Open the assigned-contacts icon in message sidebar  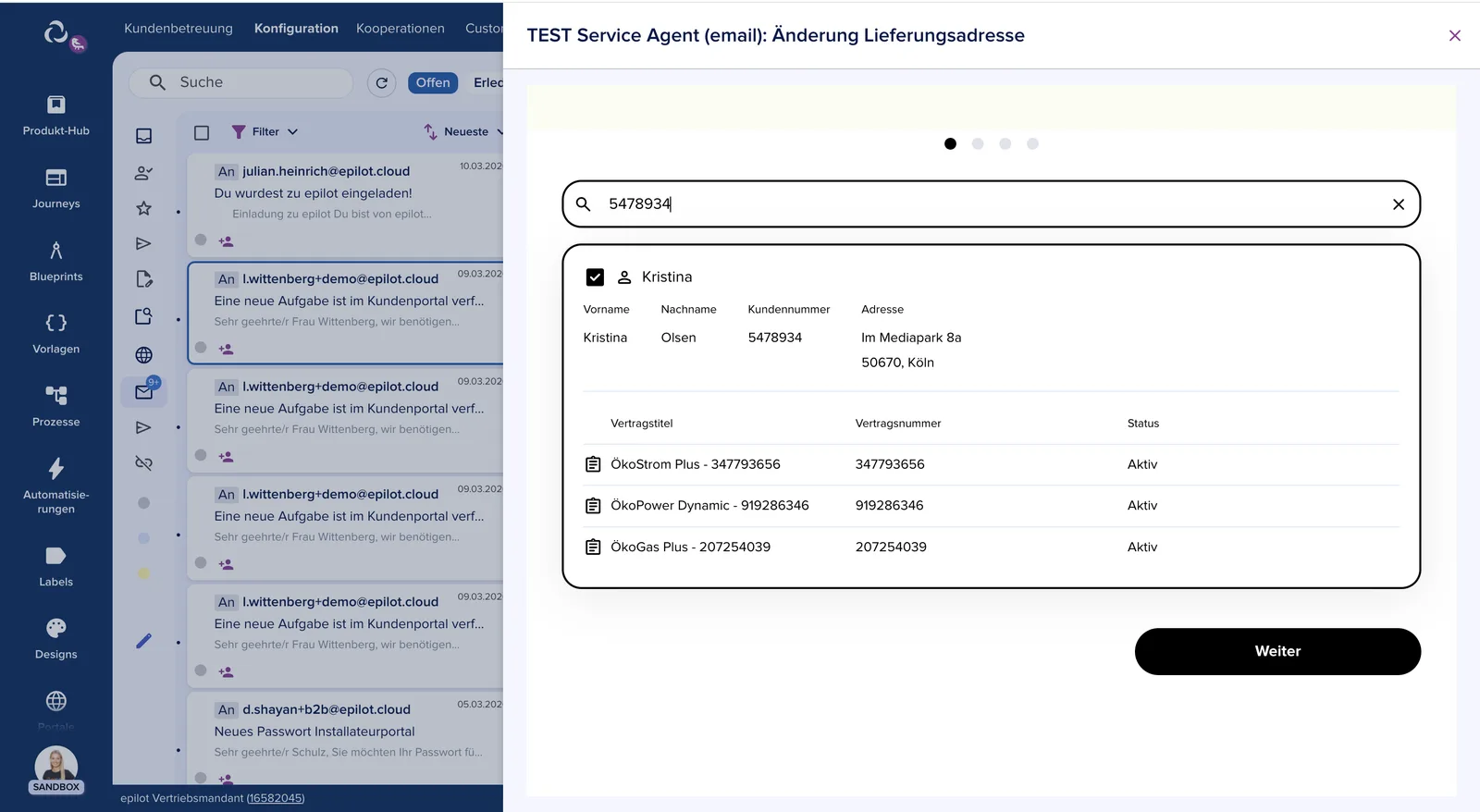click(143, 172)
